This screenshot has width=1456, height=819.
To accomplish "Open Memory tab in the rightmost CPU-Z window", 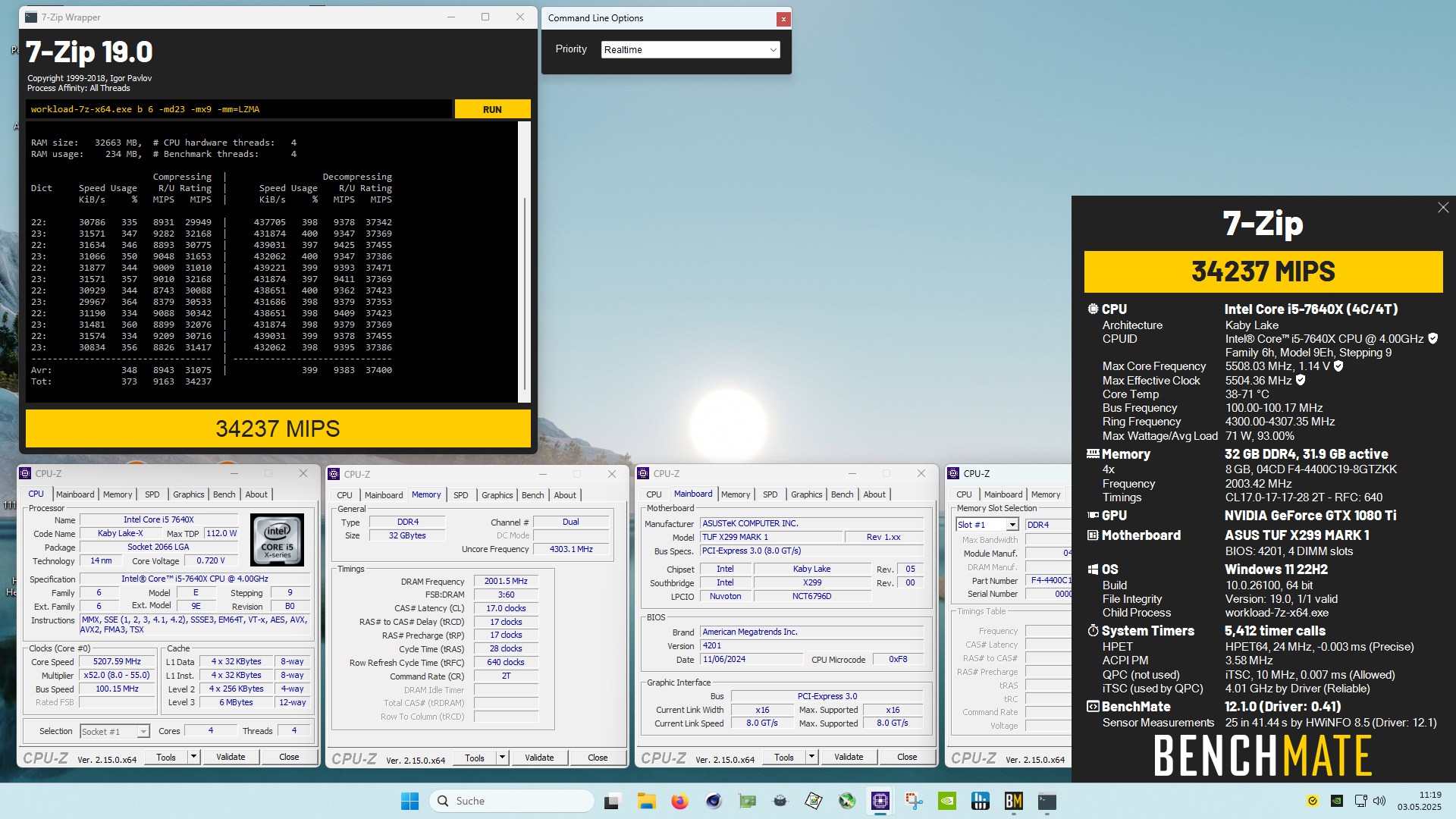I will (x=1046, y=494).
